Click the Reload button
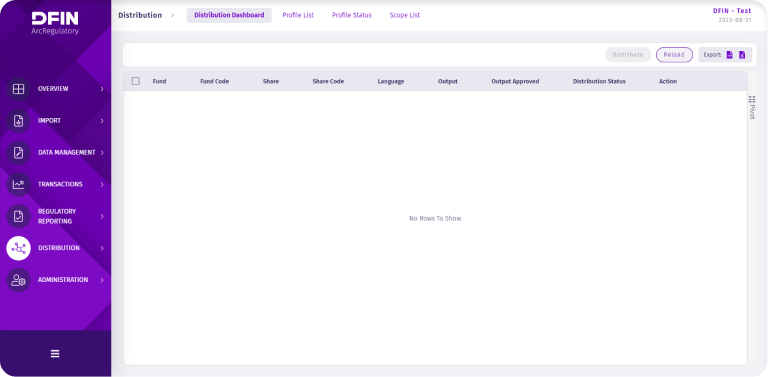This screenshot has height=377, width=768. pyautogui.click(x=674, y=55)
